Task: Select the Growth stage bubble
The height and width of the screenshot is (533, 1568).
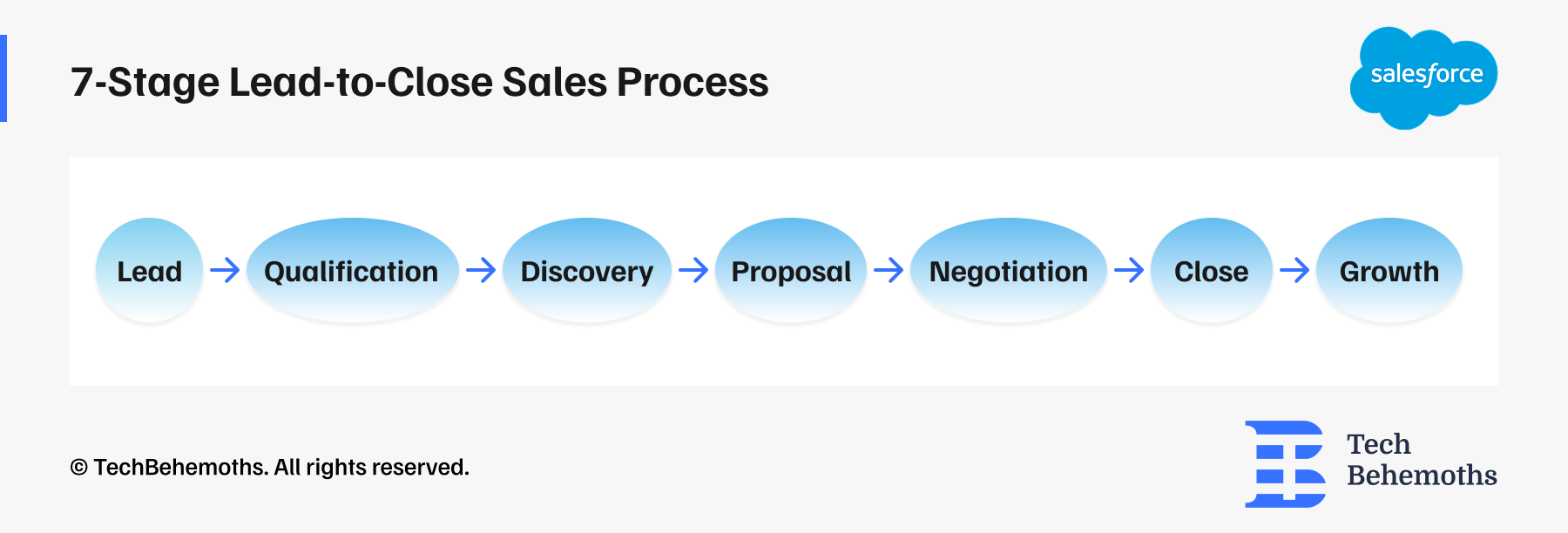Action: pos(1389,271)
